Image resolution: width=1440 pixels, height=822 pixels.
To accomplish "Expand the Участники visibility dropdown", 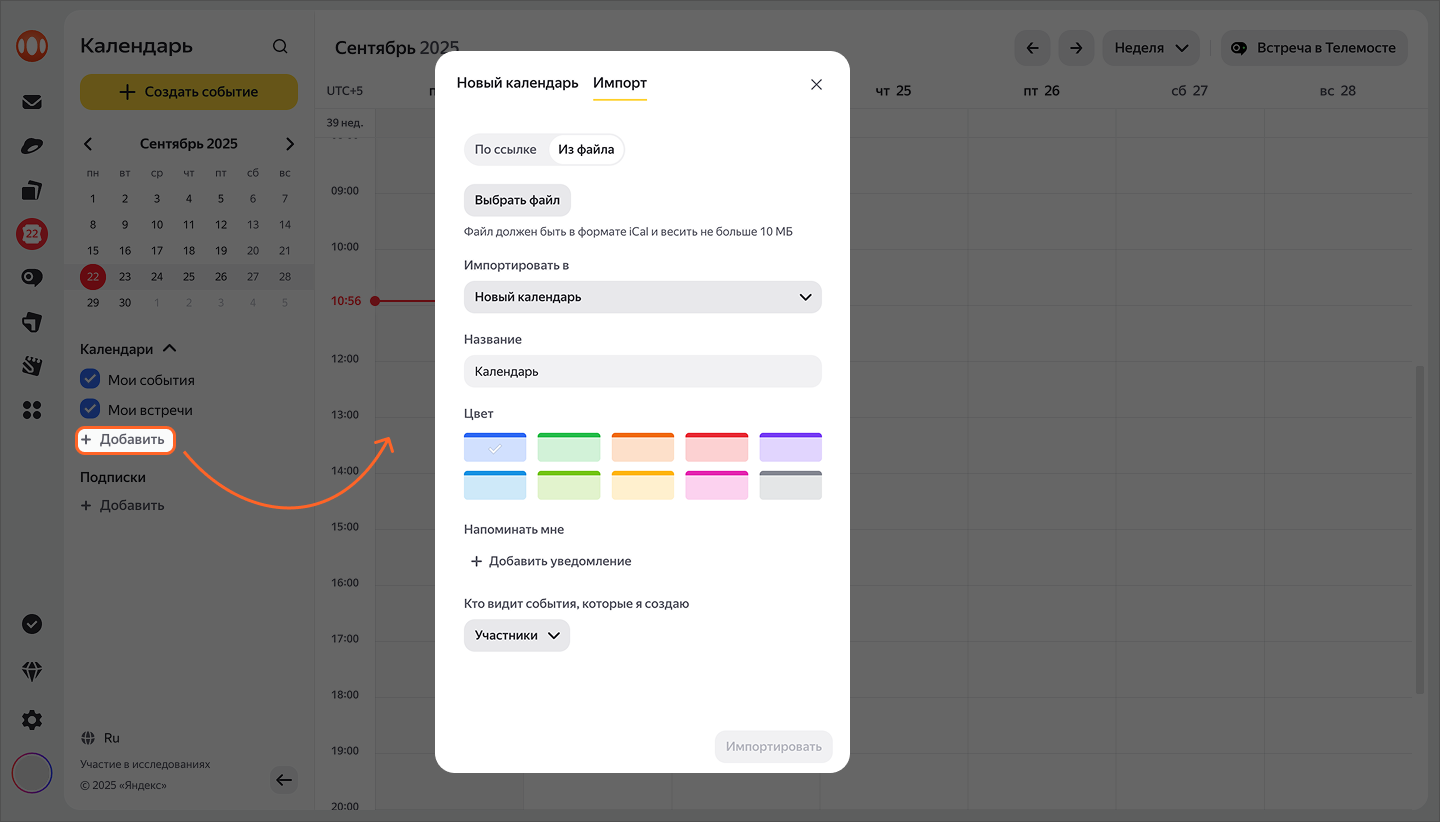I will pos(516,636).
